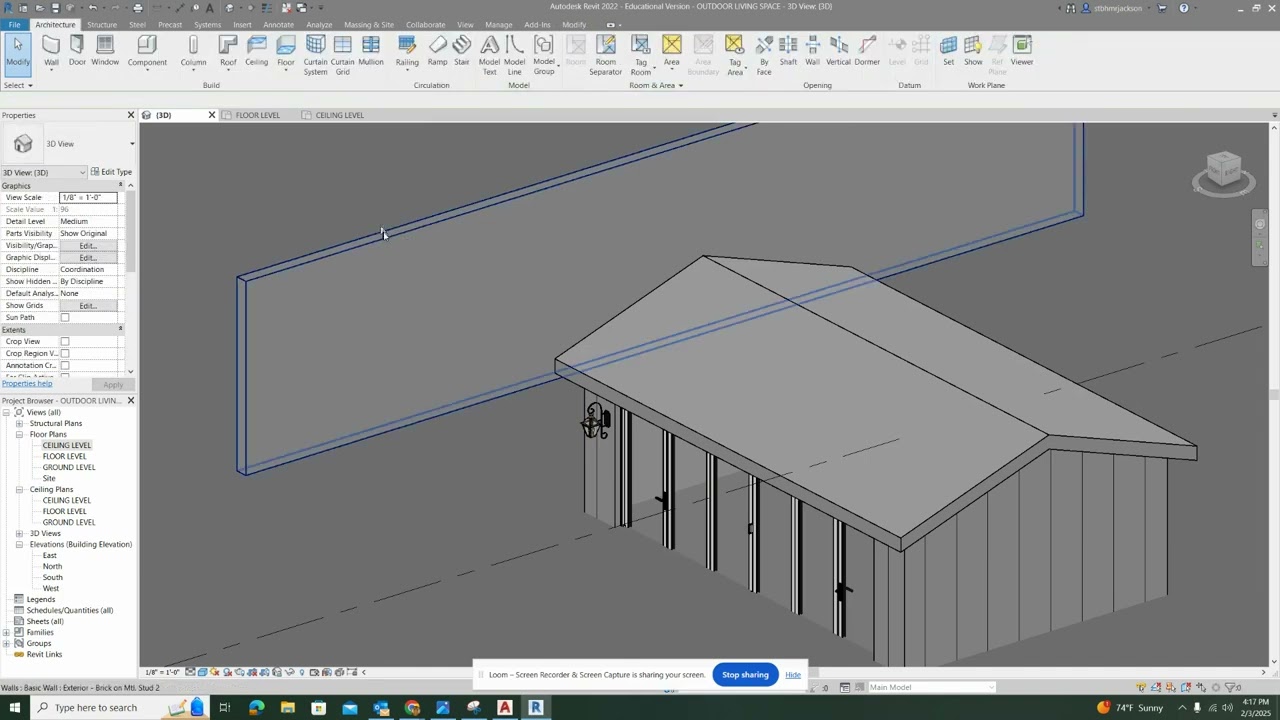Open the Annotate ribbon tab
The width and height of the screenshot is (1280, 720).
[x=278, y=25]
